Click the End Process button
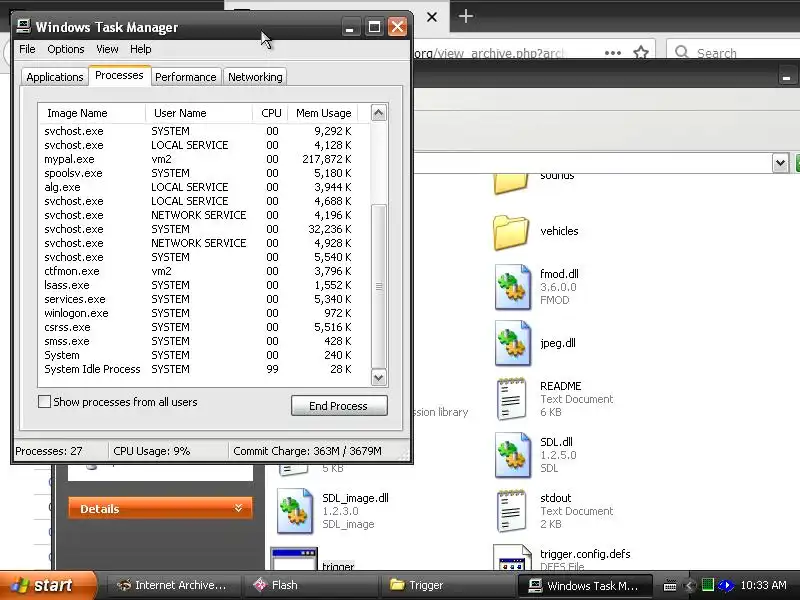The height and width of the screenshot is (600, 800). coord(339,406)
